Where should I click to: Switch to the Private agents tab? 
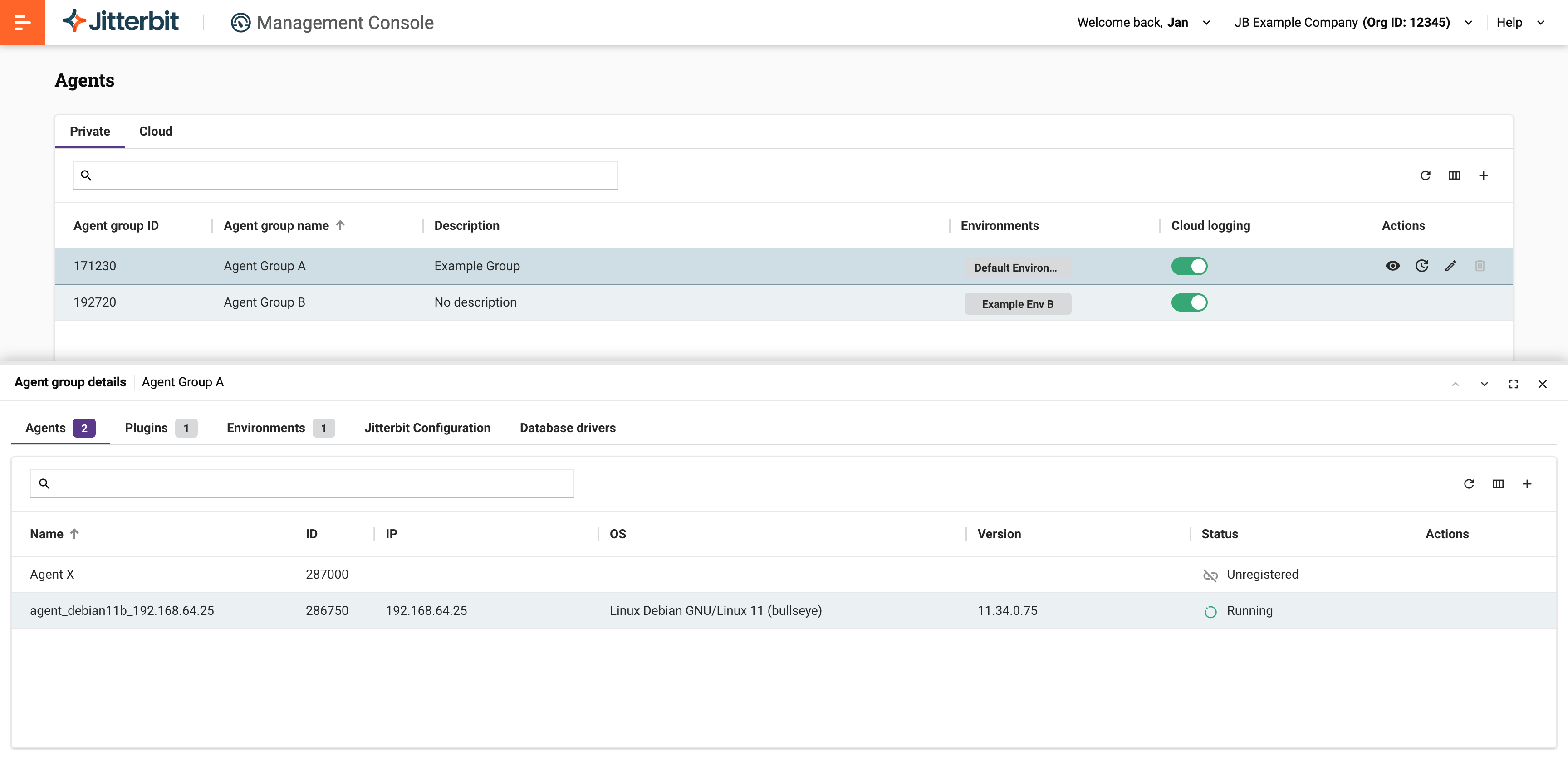click(90, 132)
